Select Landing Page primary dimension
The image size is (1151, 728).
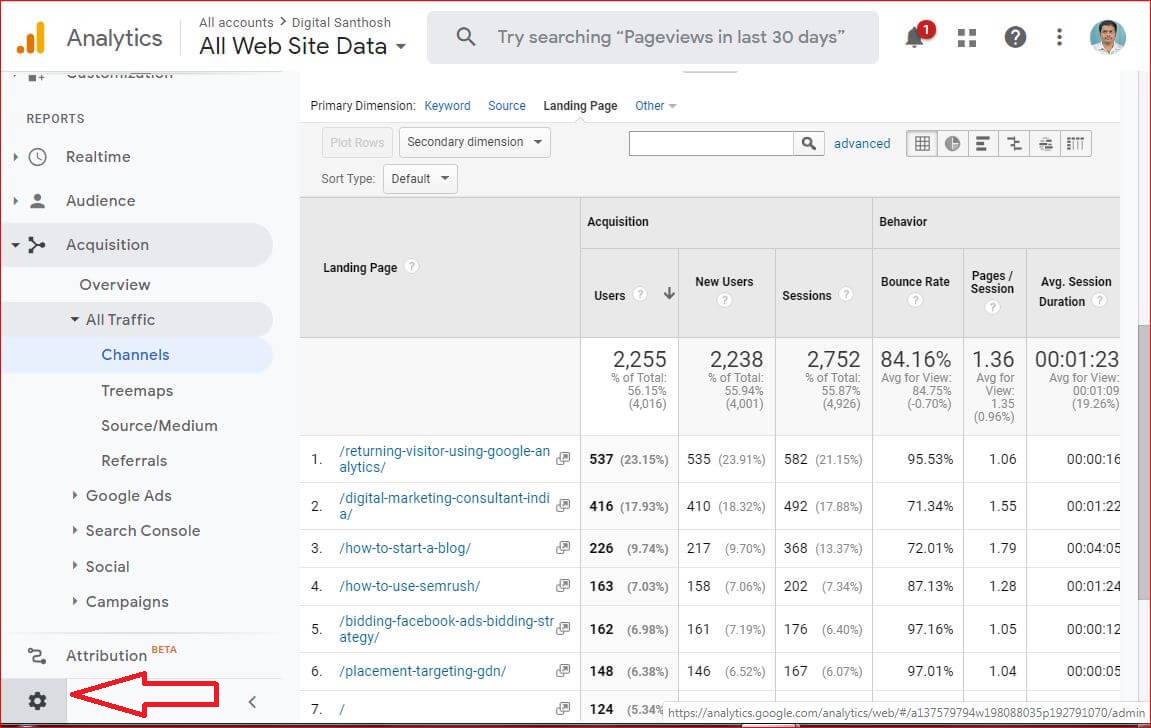[580, 106]
